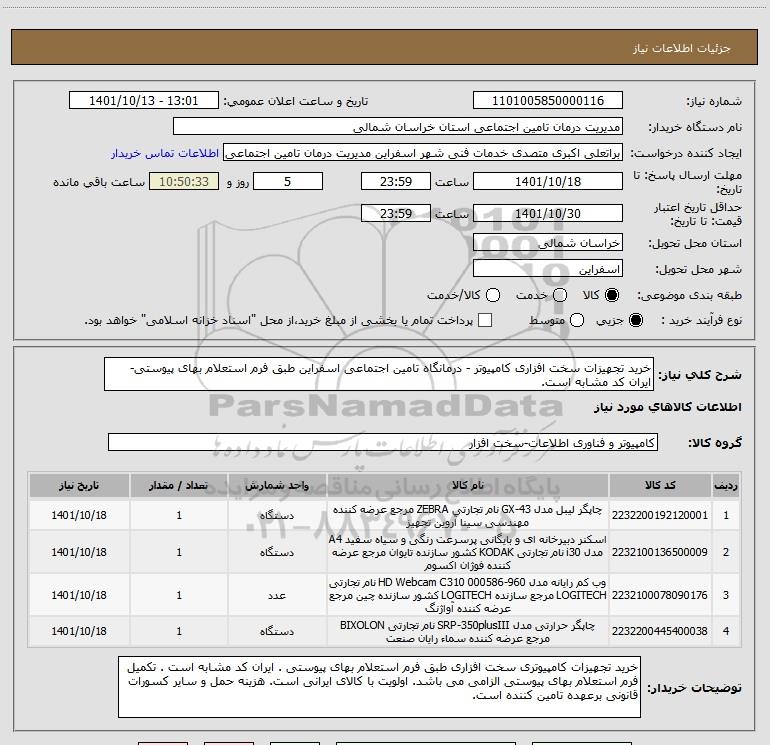Image resolution: width=770 pixels, height=745 pixels.
Task: Select the کالا radio button
Action: click(612, 295)
